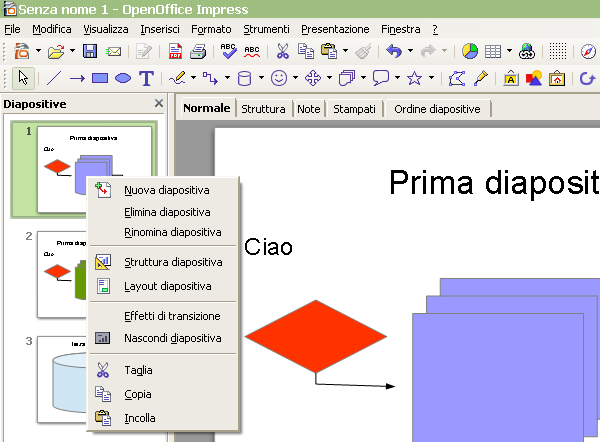
Task: Select the Ellipse drawing tool
Action: pyautogui.click(x=123, y=78)
